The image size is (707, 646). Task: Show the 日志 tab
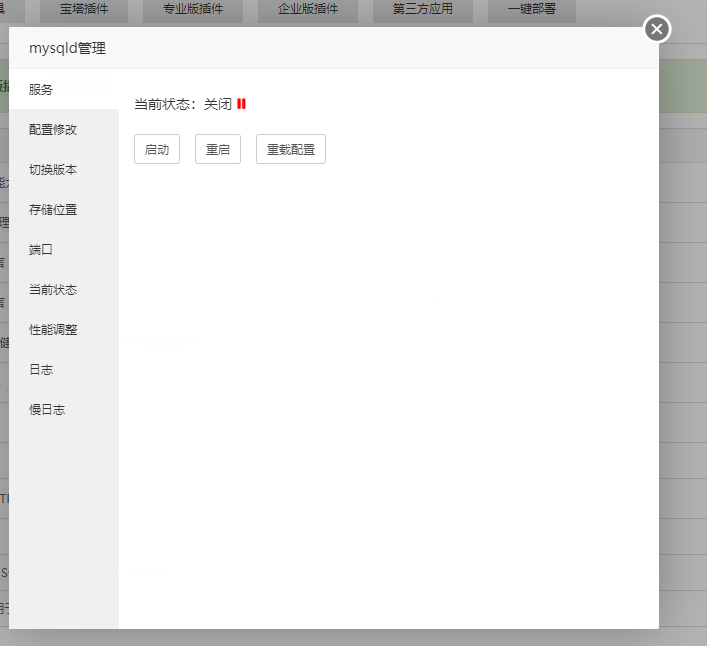coord(64,370)
